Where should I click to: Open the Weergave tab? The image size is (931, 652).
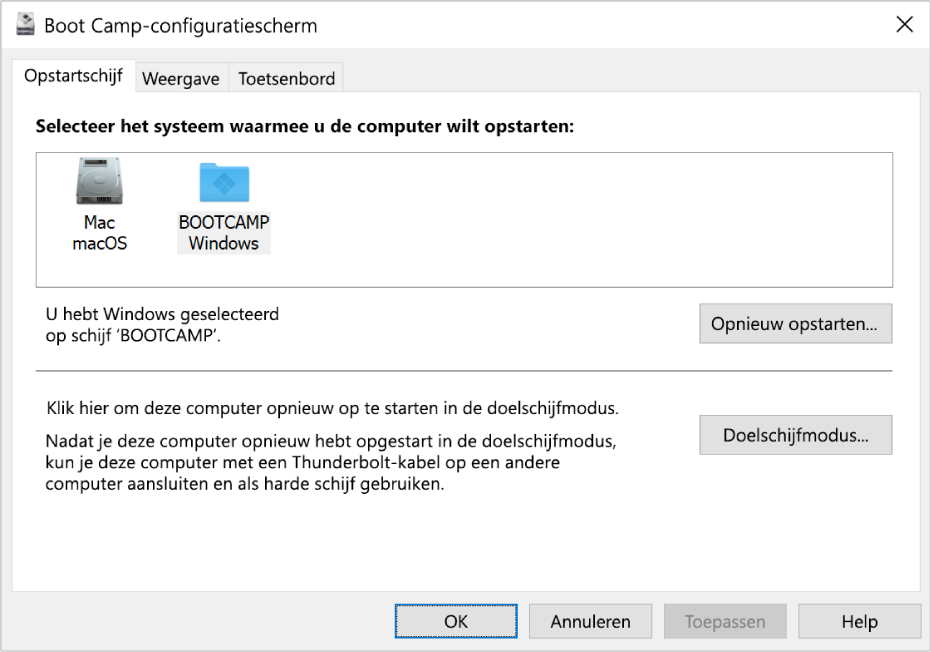tap(181, 79)
